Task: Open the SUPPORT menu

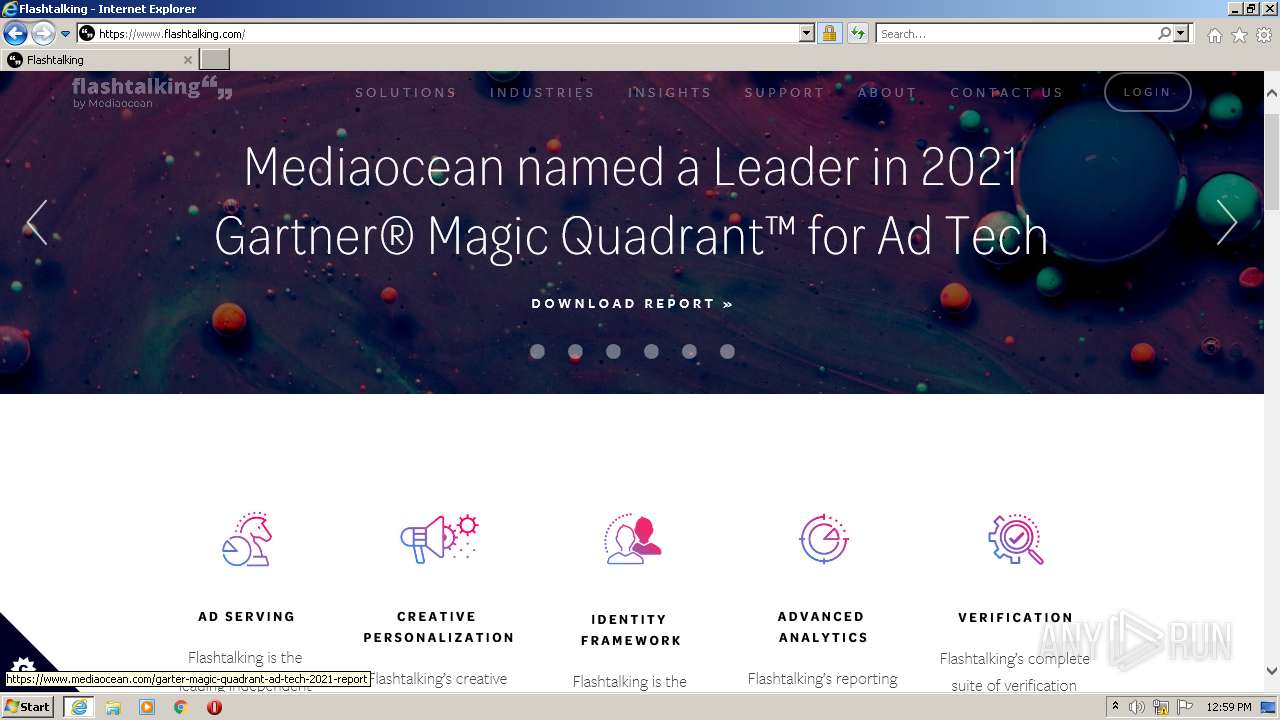Action: point(785,92)
